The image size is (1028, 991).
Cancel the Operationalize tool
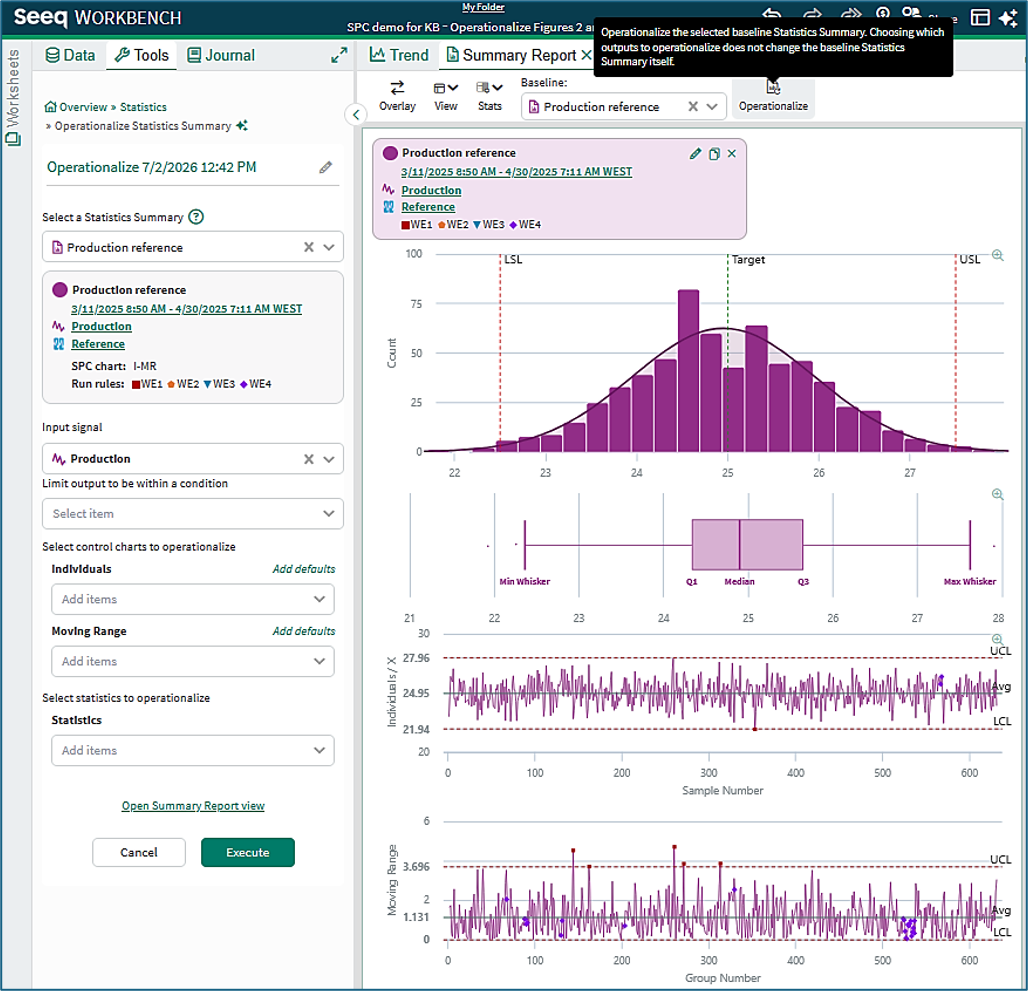[138, 852]
